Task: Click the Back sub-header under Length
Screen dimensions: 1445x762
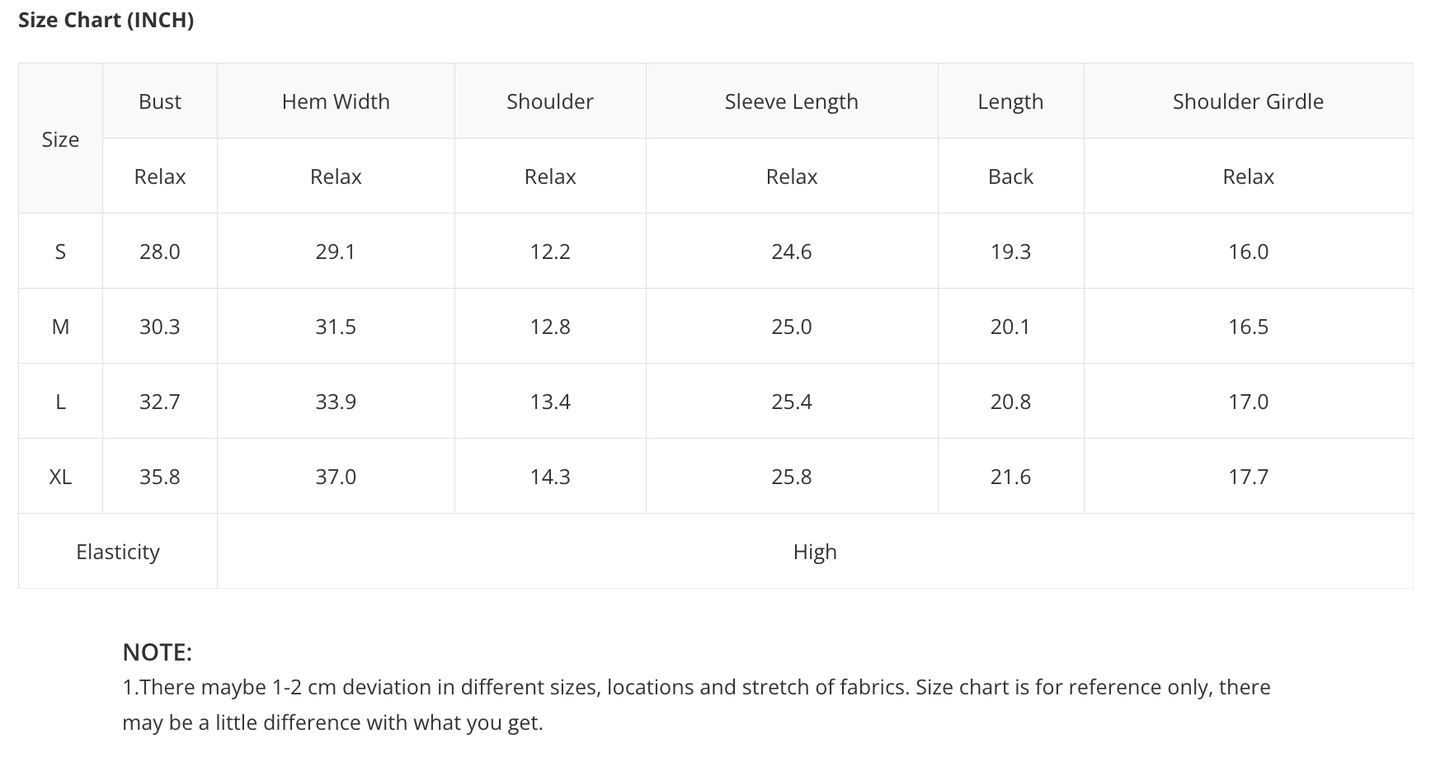Action: point(1010,176)
